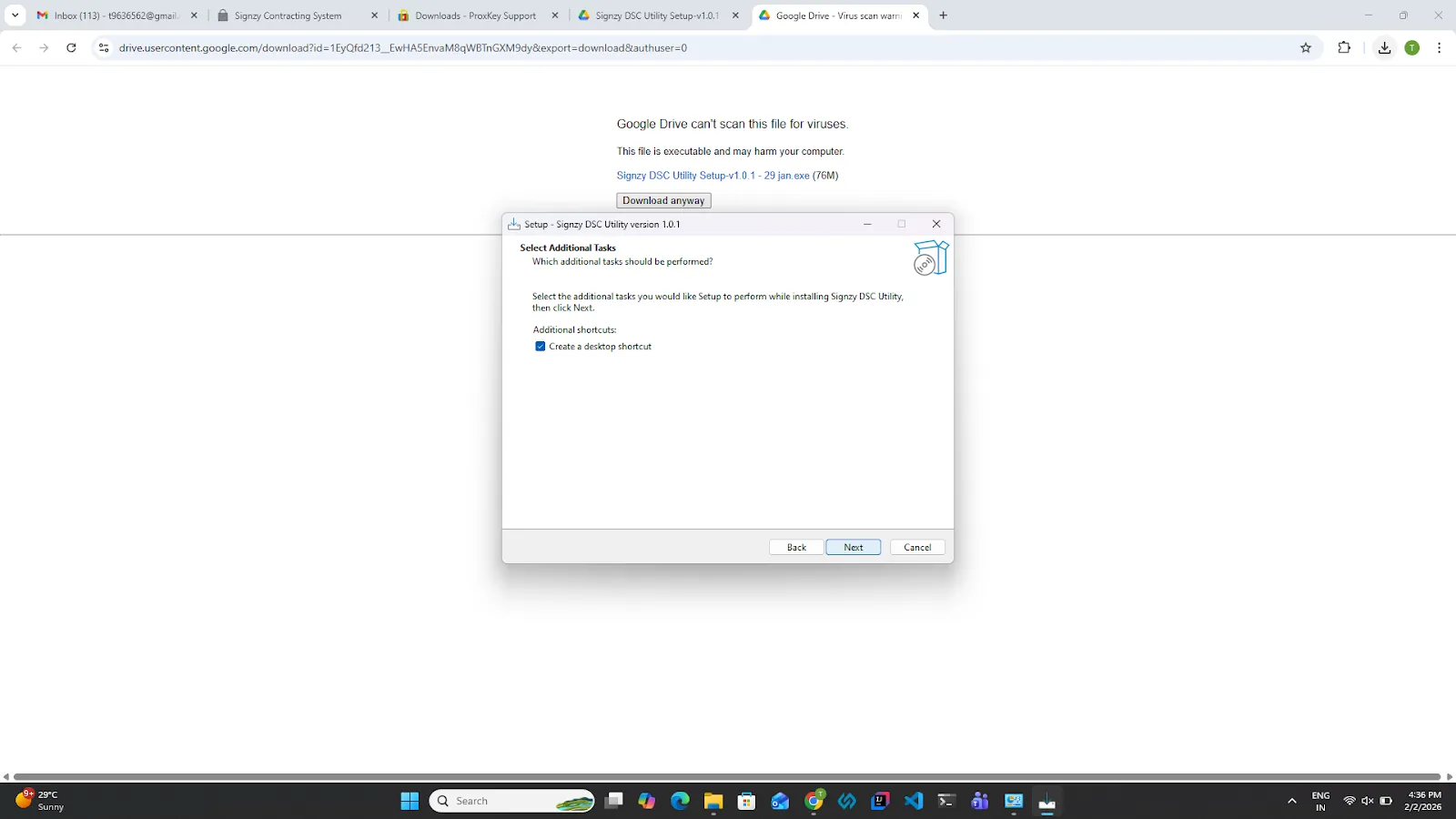
Task: Switch to the Signzy DSC Utility Setup tab
Action: 659,15
